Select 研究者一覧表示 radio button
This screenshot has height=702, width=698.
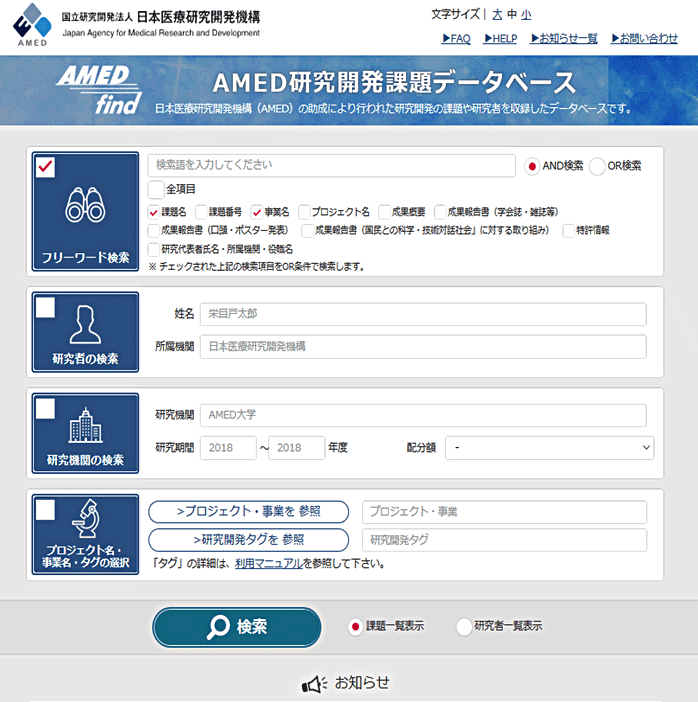tap(464, 627)
